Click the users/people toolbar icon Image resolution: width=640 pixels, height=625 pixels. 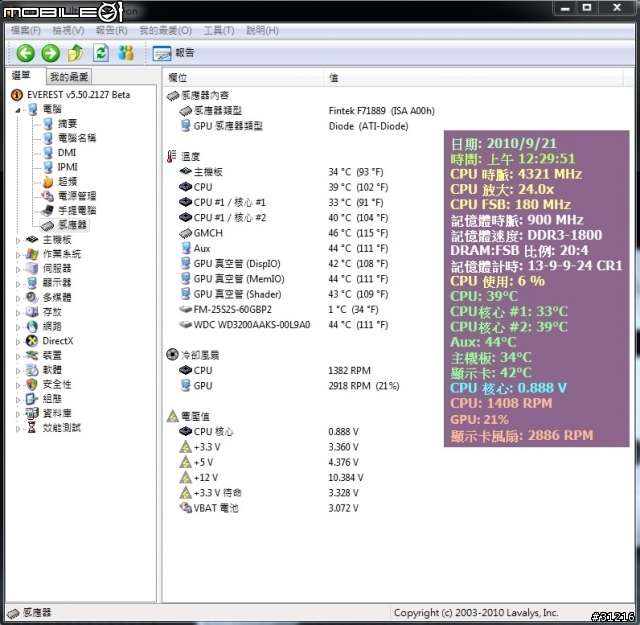tap(126, 53)
